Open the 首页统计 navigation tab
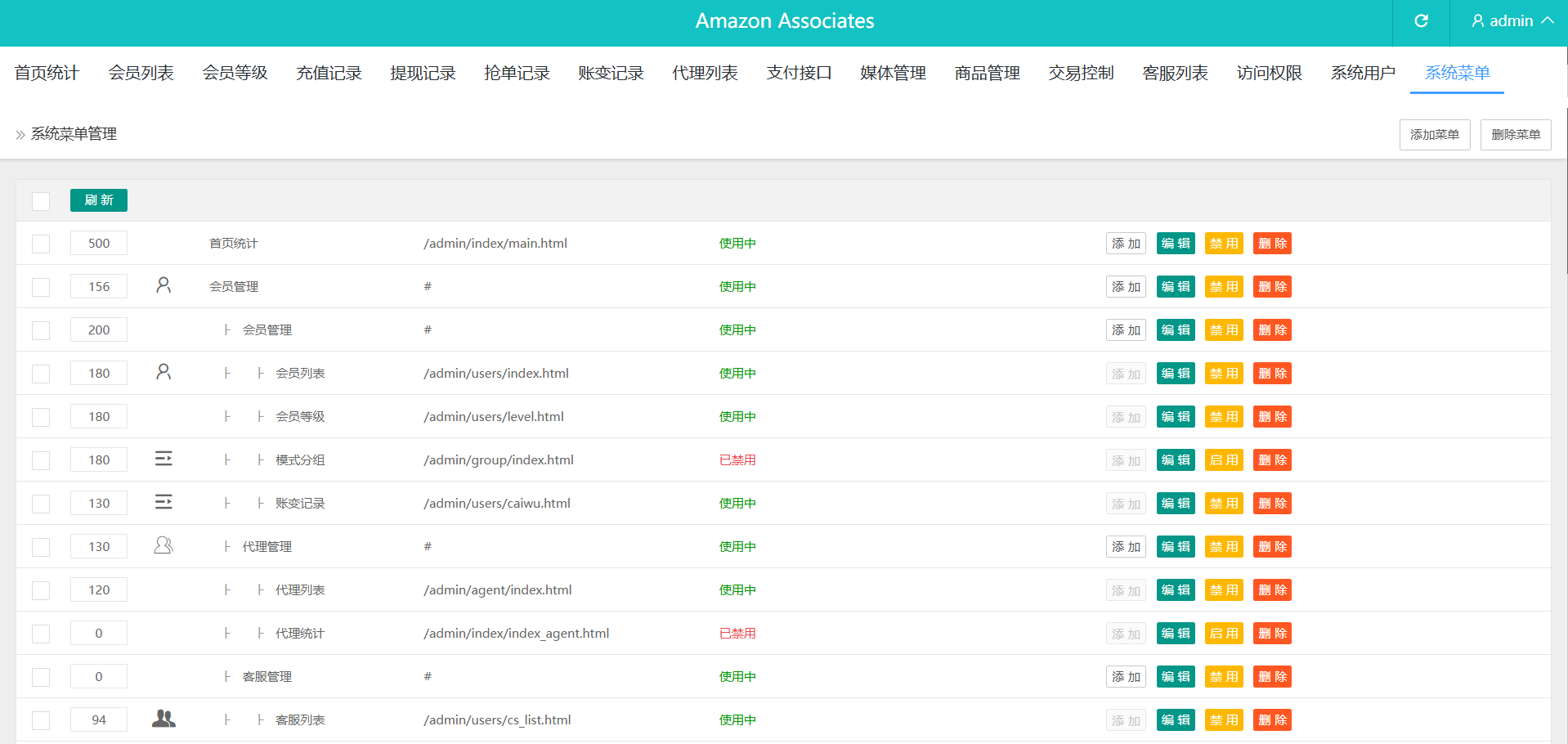This screenshot has height=744, width=1568. tap(47, 73)
